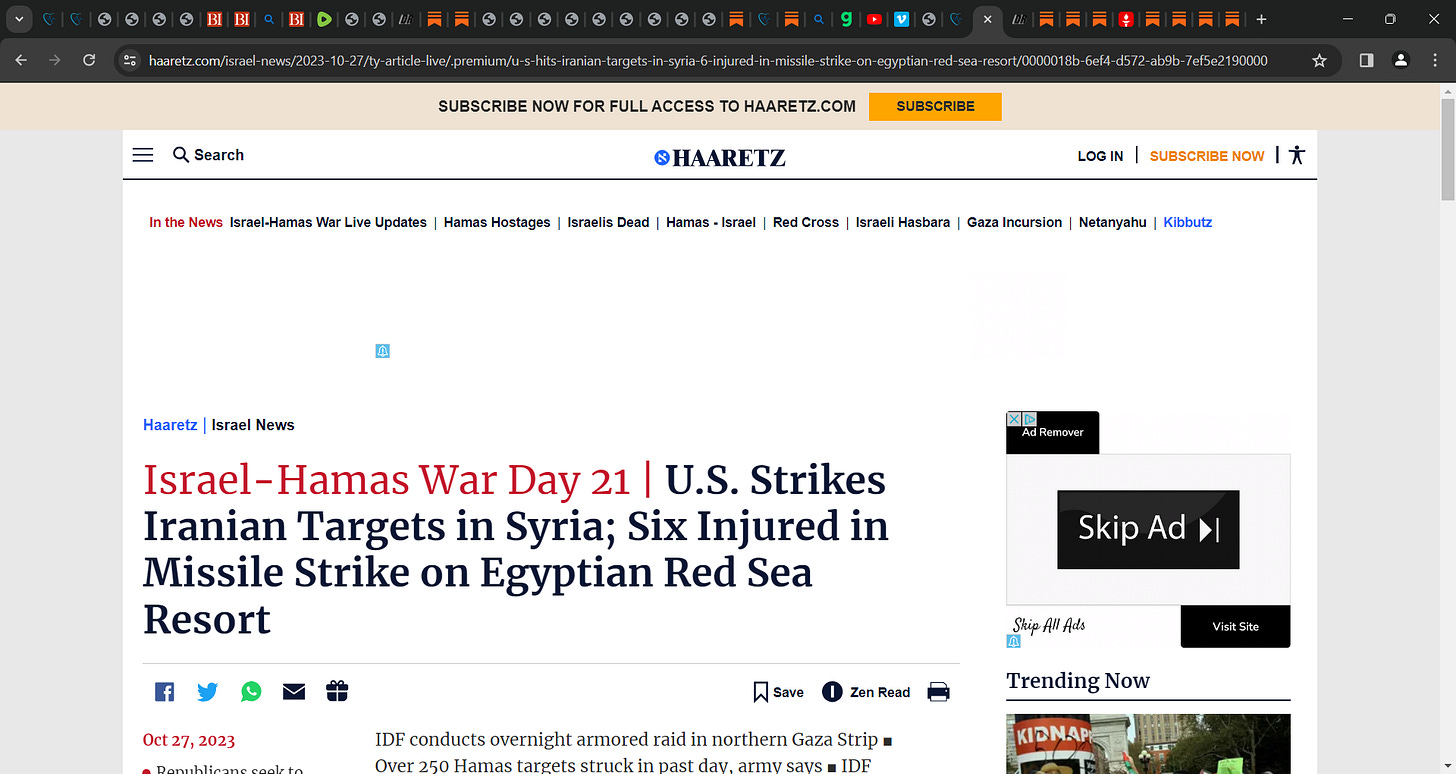Switch to the green play-button tab

point(324,19)
